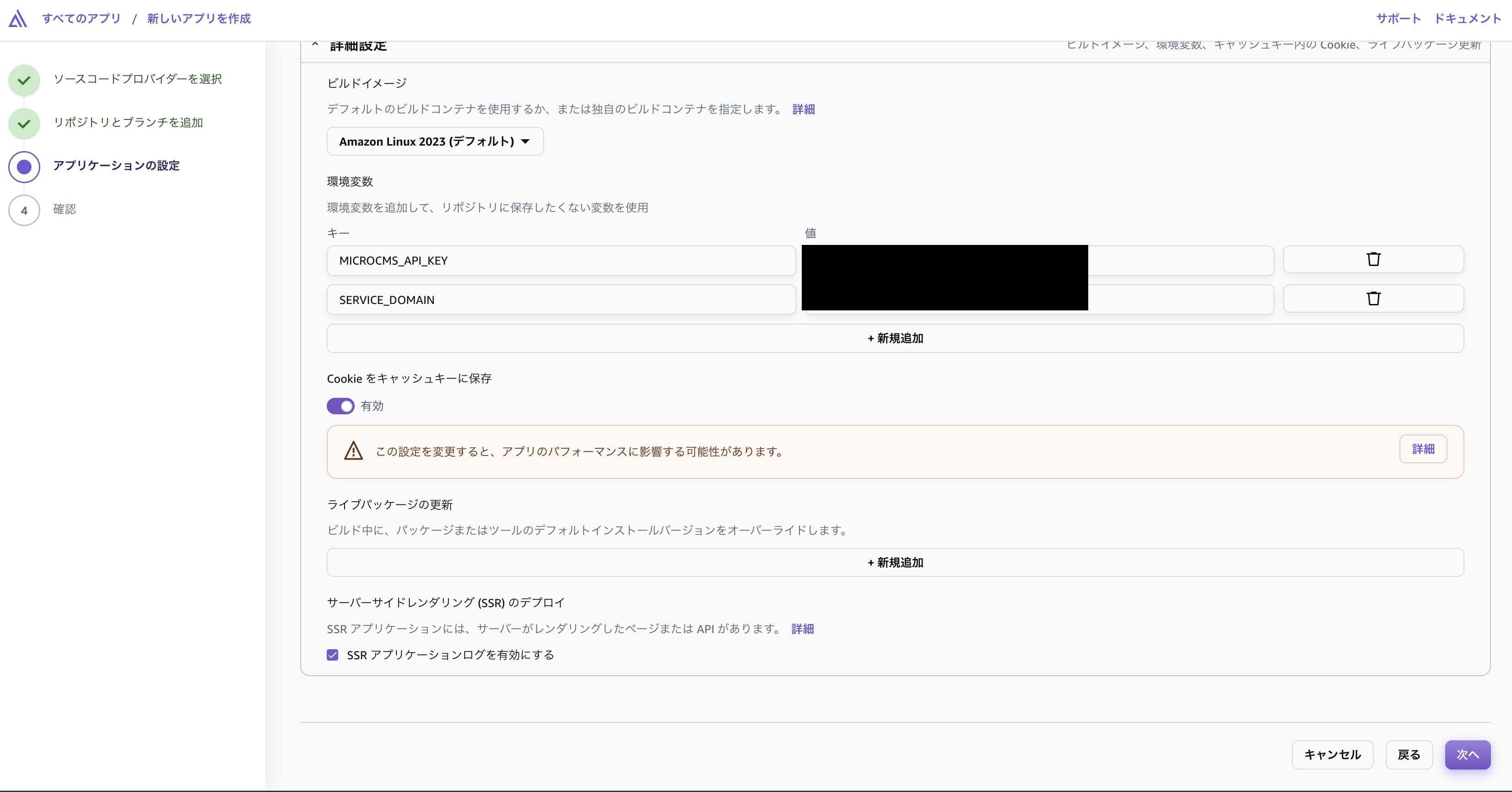Open the ドキュメント link in header
The image size is (1512, 792).
pyautogui.click(x=1468, y=19)
